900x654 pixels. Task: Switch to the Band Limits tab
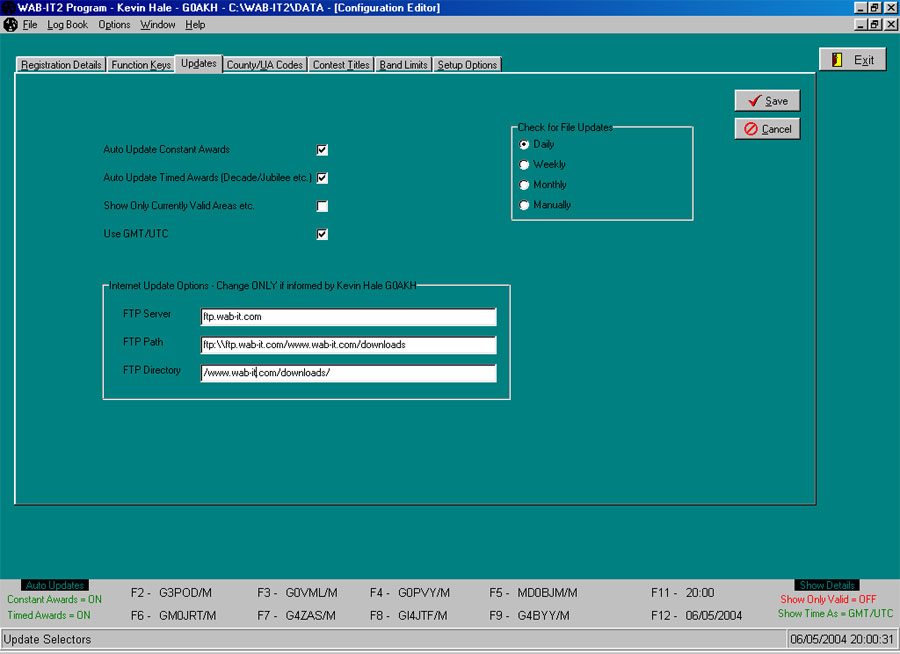(x=402, y=63)
